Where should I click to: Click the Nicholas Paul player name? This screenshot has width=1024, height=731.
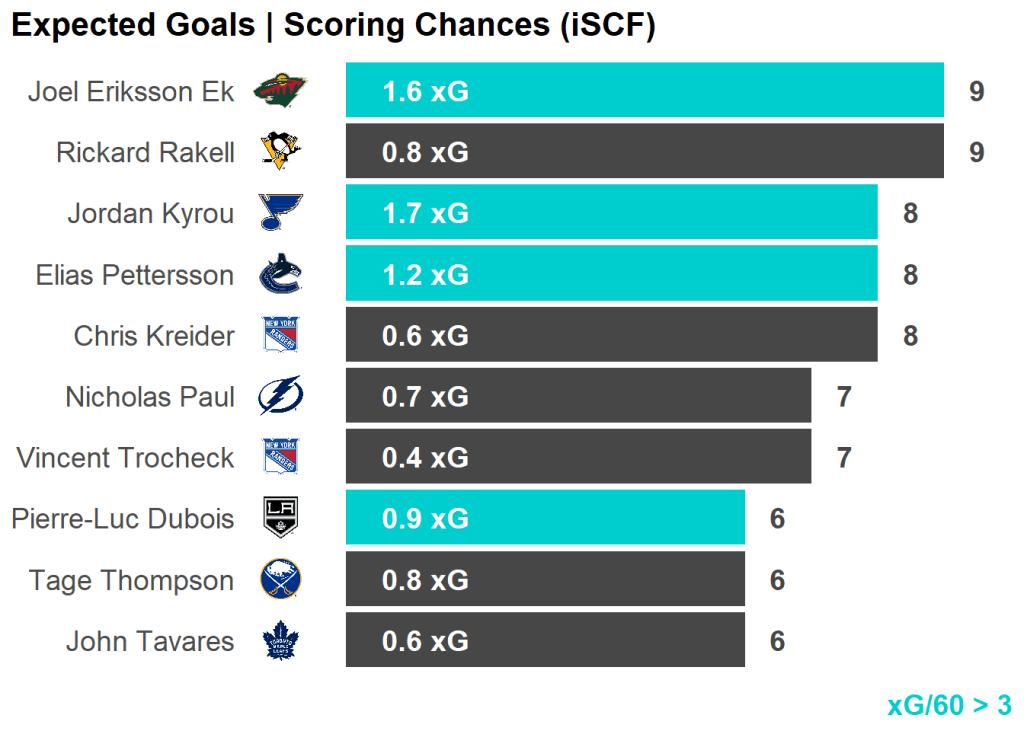(x=150, y=397)
